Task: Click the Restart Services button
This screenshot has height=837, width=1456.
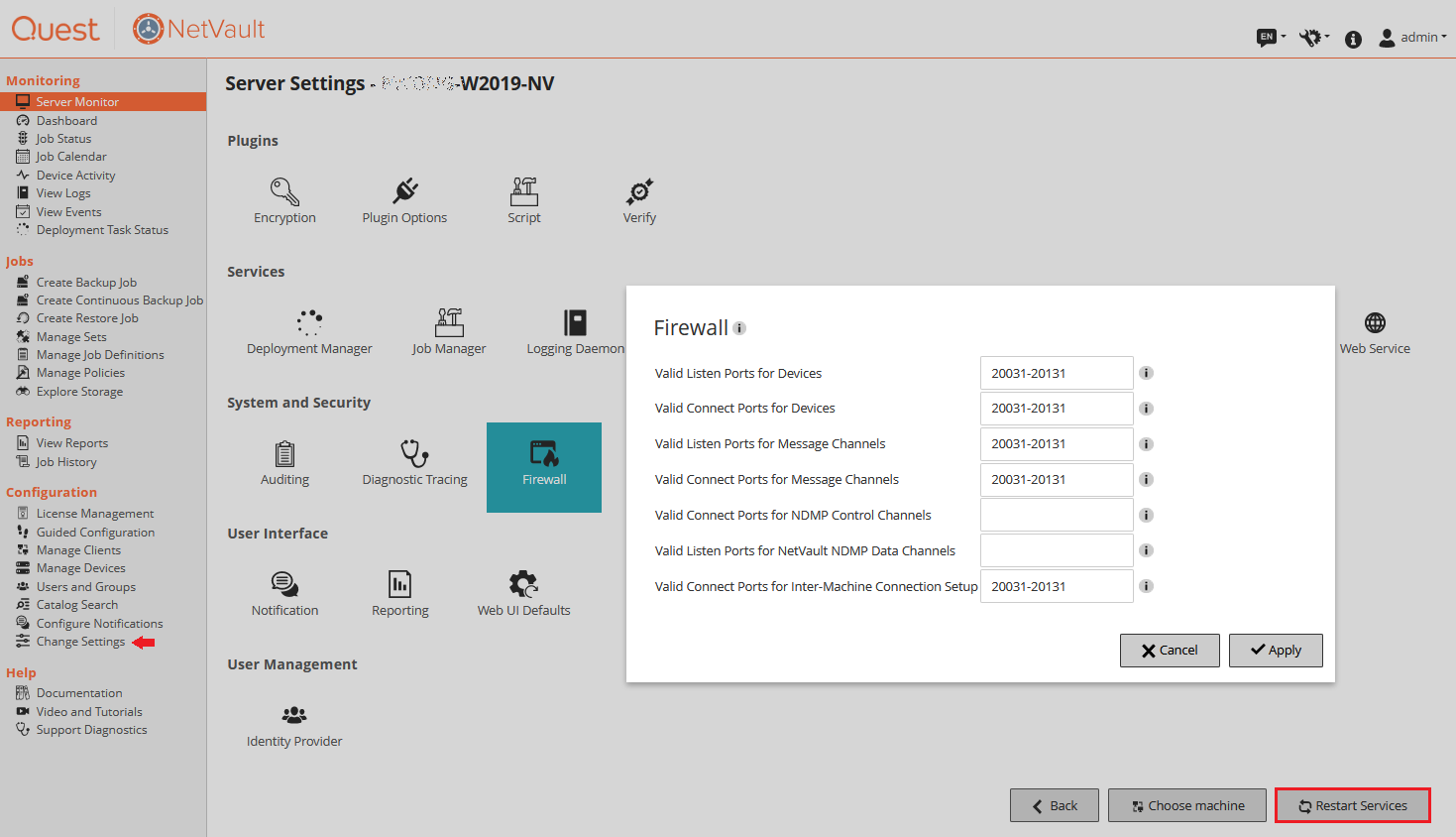Action: (1352, 805)
